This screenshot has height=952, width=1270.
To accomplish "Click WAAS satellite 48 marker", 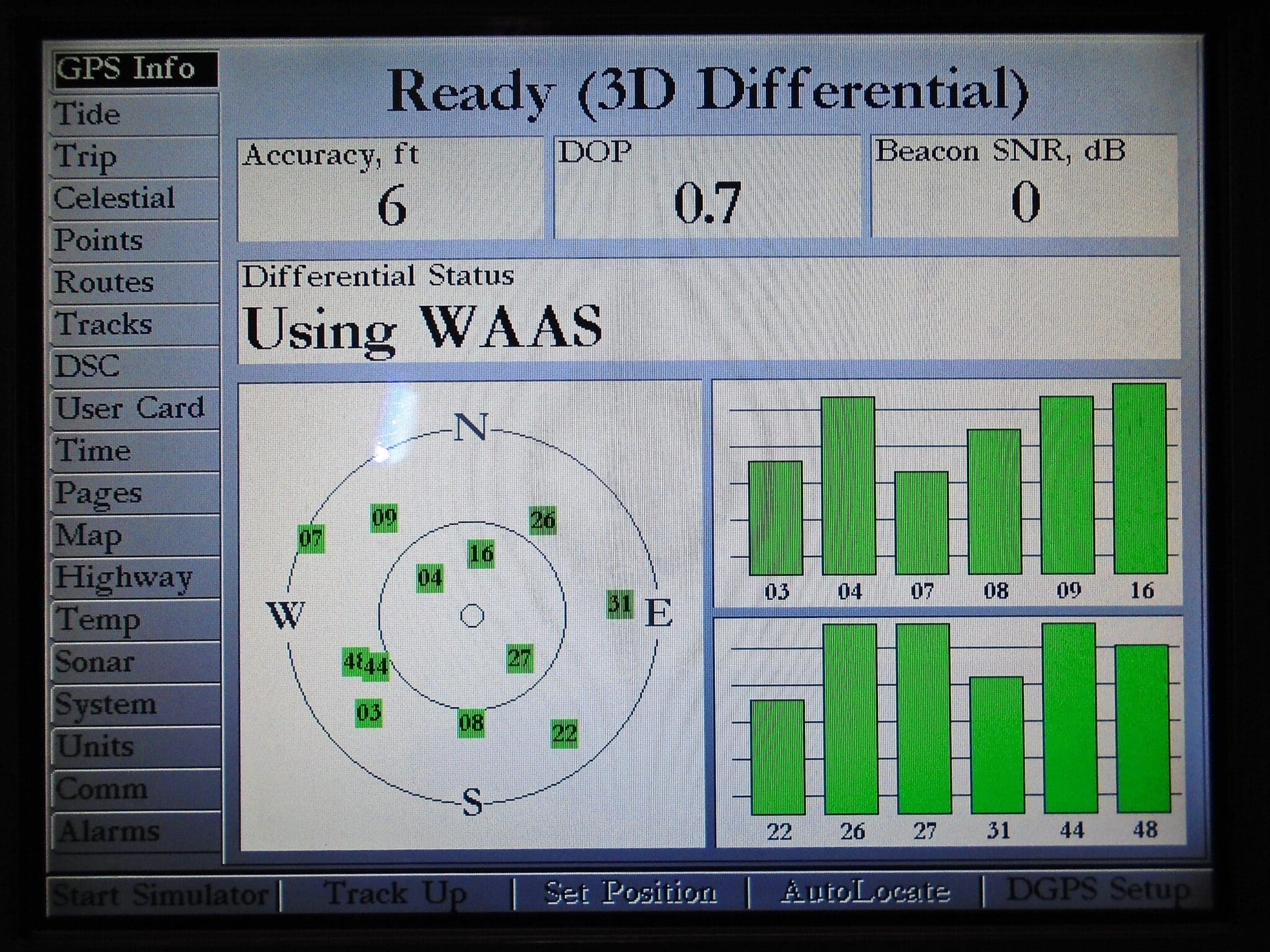I will point(352,661).
